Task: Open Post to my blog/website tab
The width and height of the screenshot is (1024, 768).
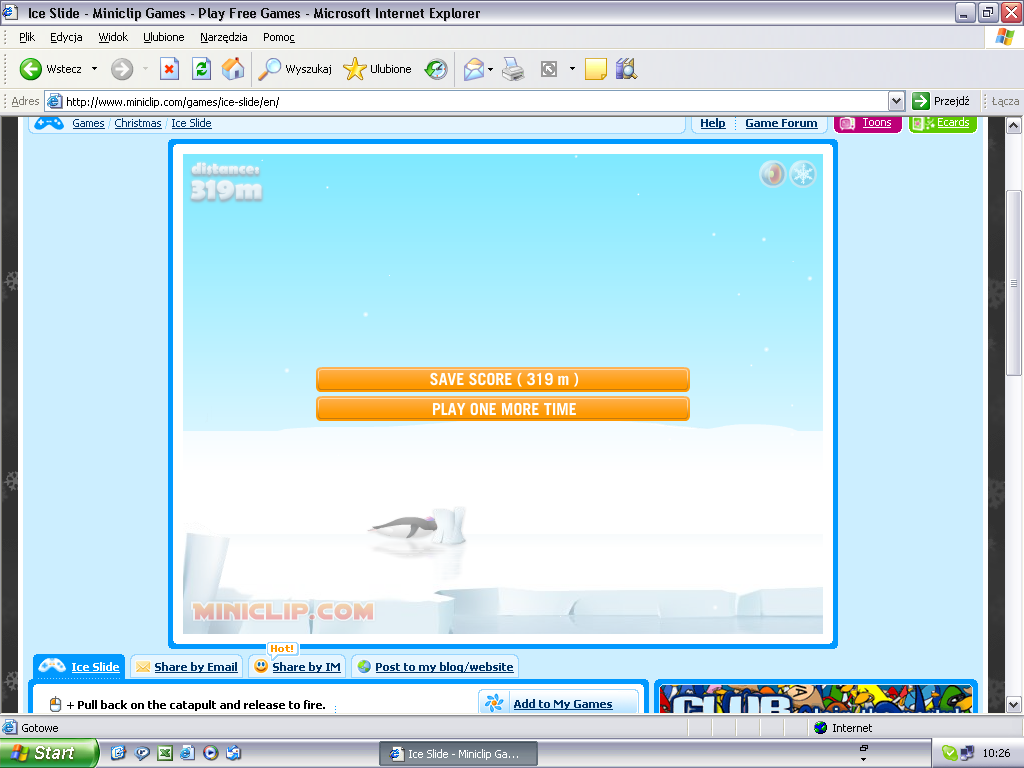Action: (435, 667)
